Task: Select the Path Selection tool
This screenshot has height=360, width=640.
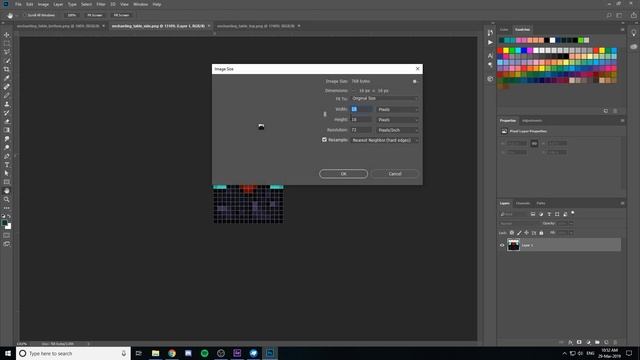Action: pyautogui.click(x=7, y=173)
